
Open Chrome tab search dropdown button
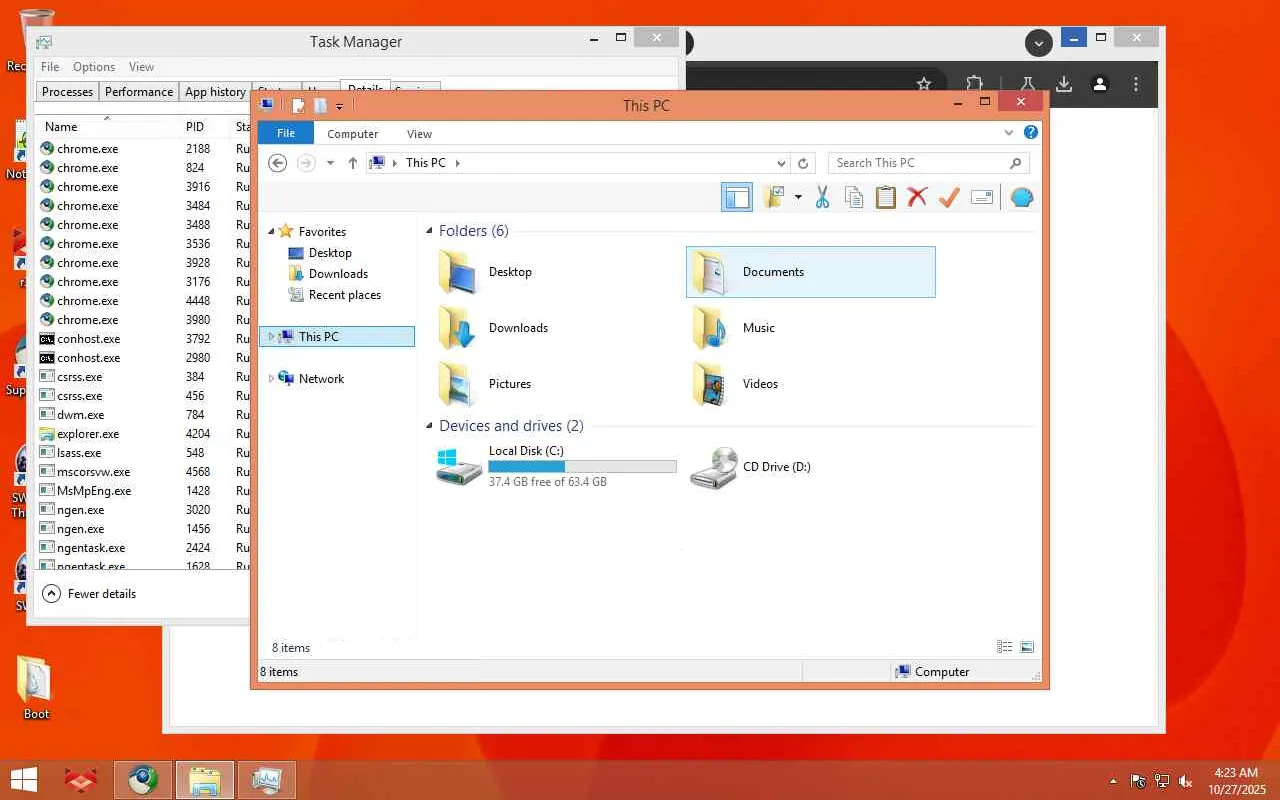[x=1039, y=43]
